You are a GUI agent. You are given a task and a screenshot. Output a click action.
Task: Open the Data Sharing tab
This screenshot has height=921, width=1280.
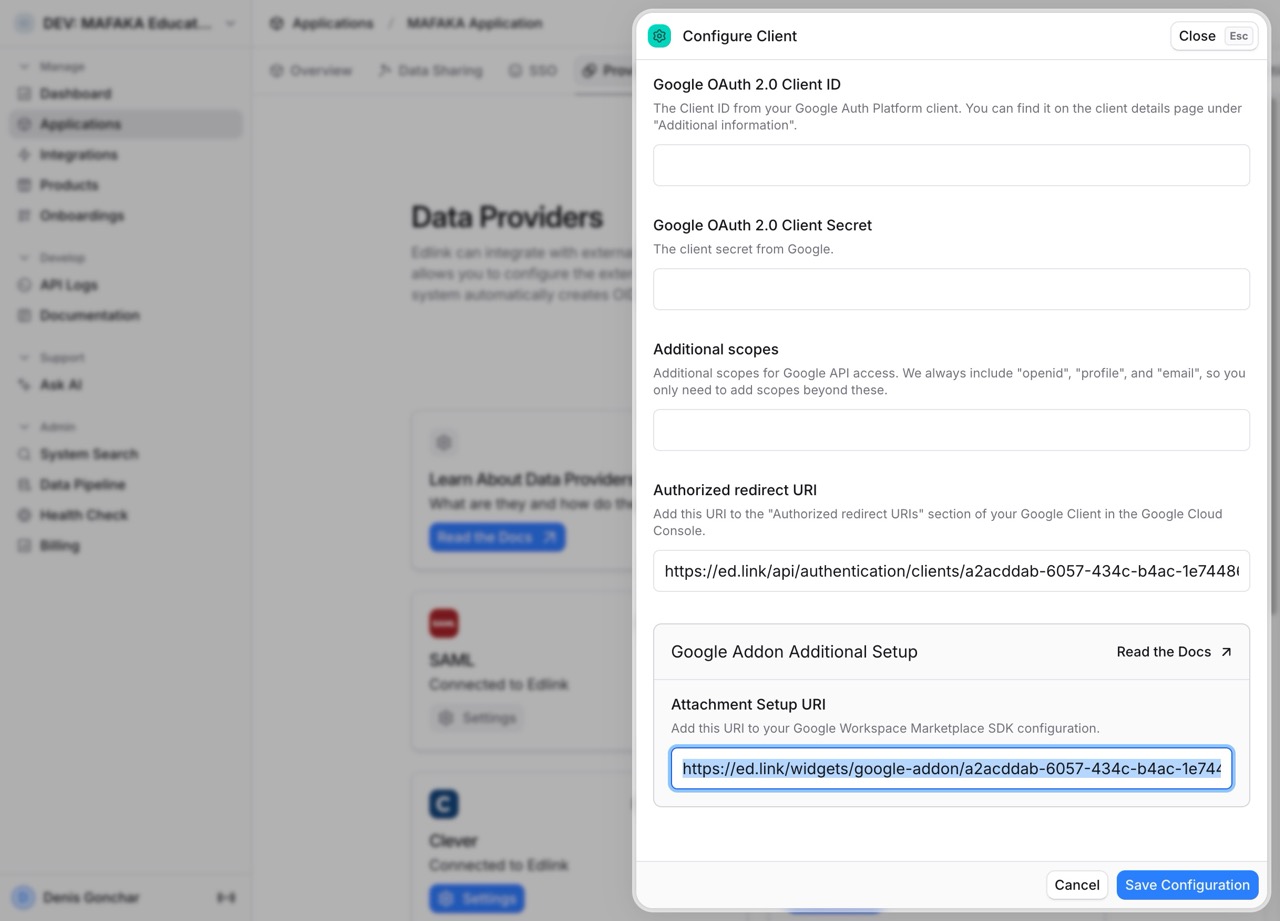coord(430,70)
